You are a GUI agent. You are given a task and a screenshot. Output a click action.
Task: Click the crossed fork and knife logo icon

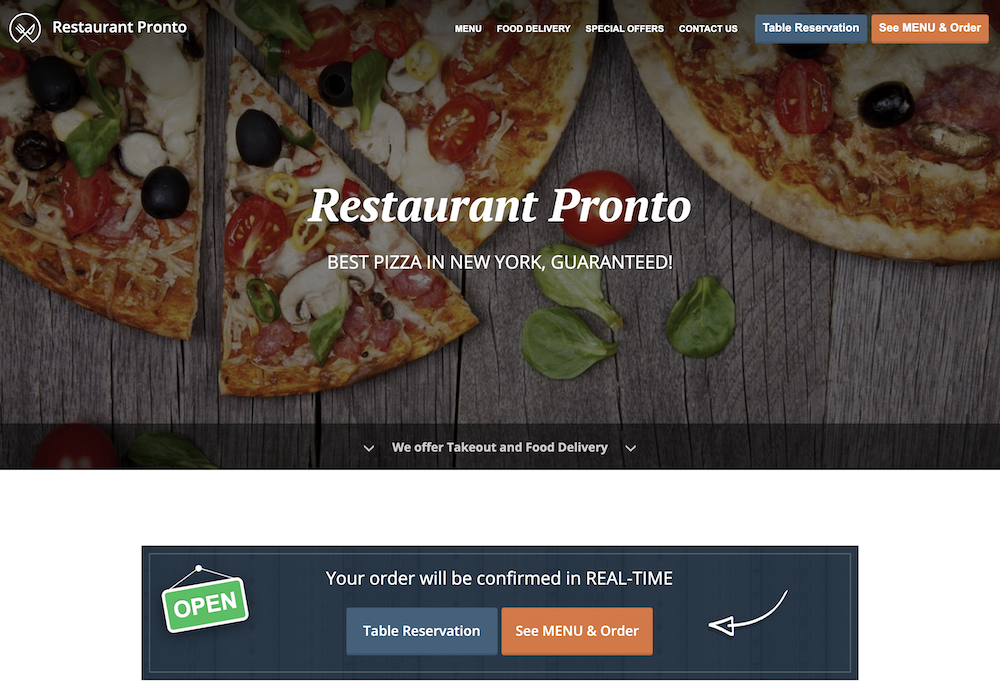[x=25, y=28]
